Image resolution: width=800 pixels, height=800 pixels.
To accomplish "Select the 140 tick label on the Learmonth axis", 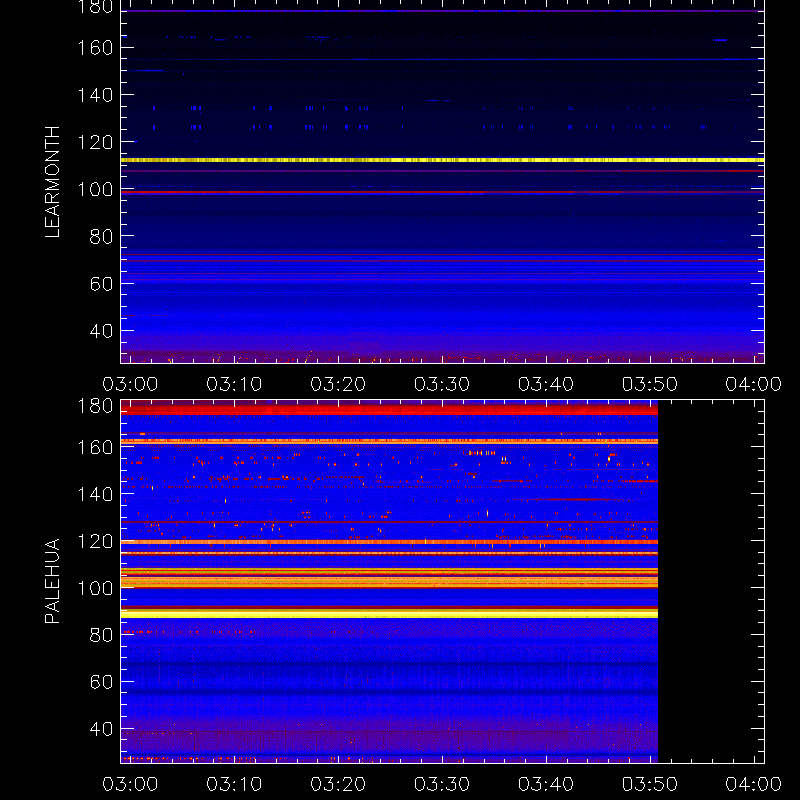I will pyautogui.click(x=95, y=95).
